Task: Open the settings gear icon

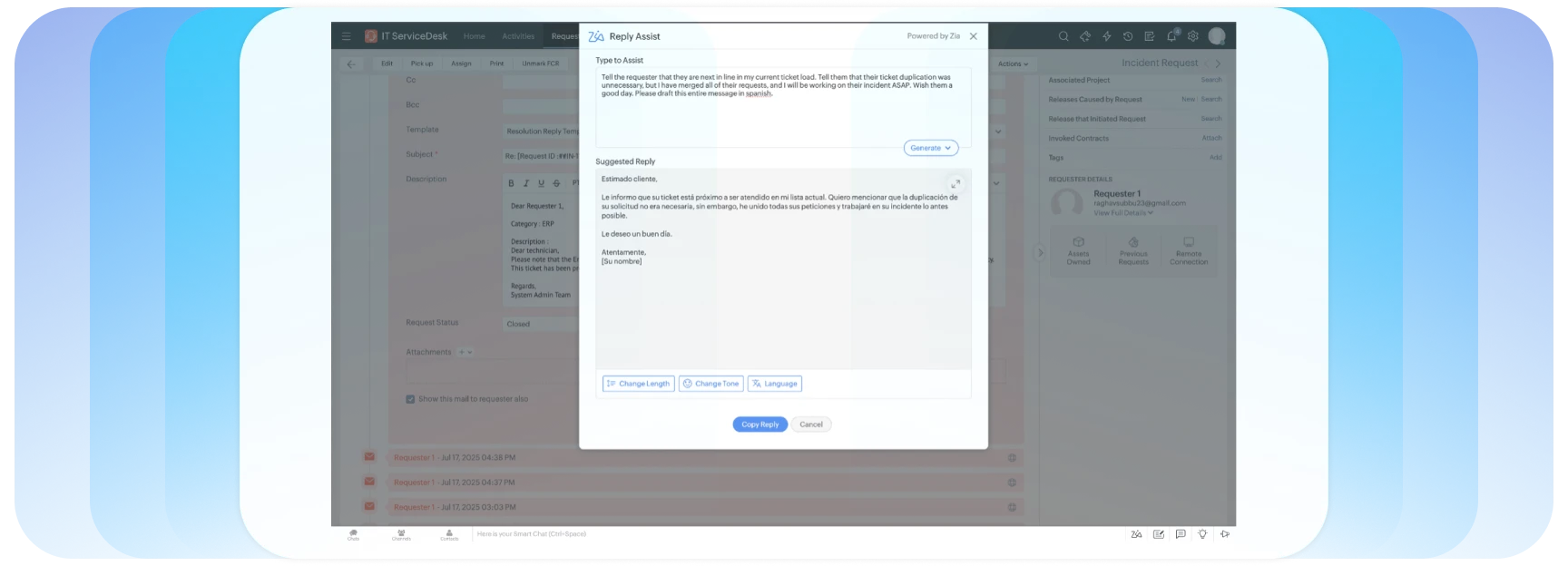Action: click(1193, 36)
